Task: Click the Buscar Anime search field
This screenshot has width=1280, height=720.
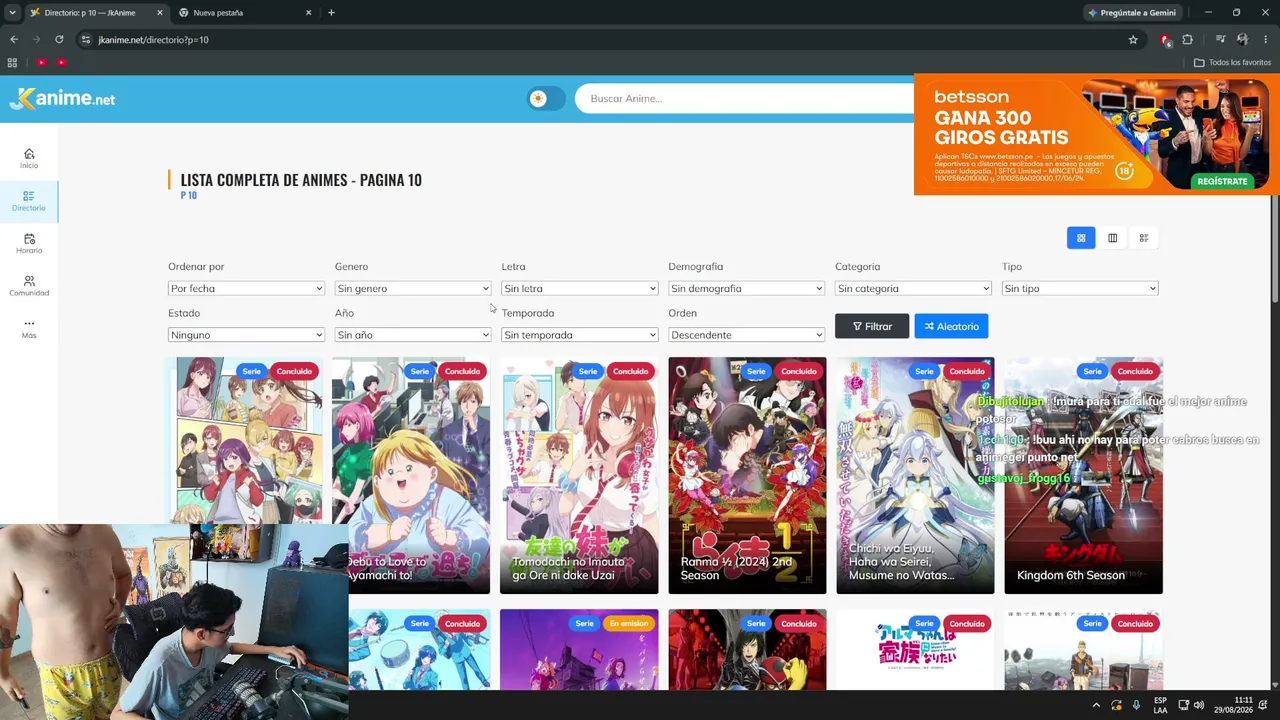Action: [745, 98]
